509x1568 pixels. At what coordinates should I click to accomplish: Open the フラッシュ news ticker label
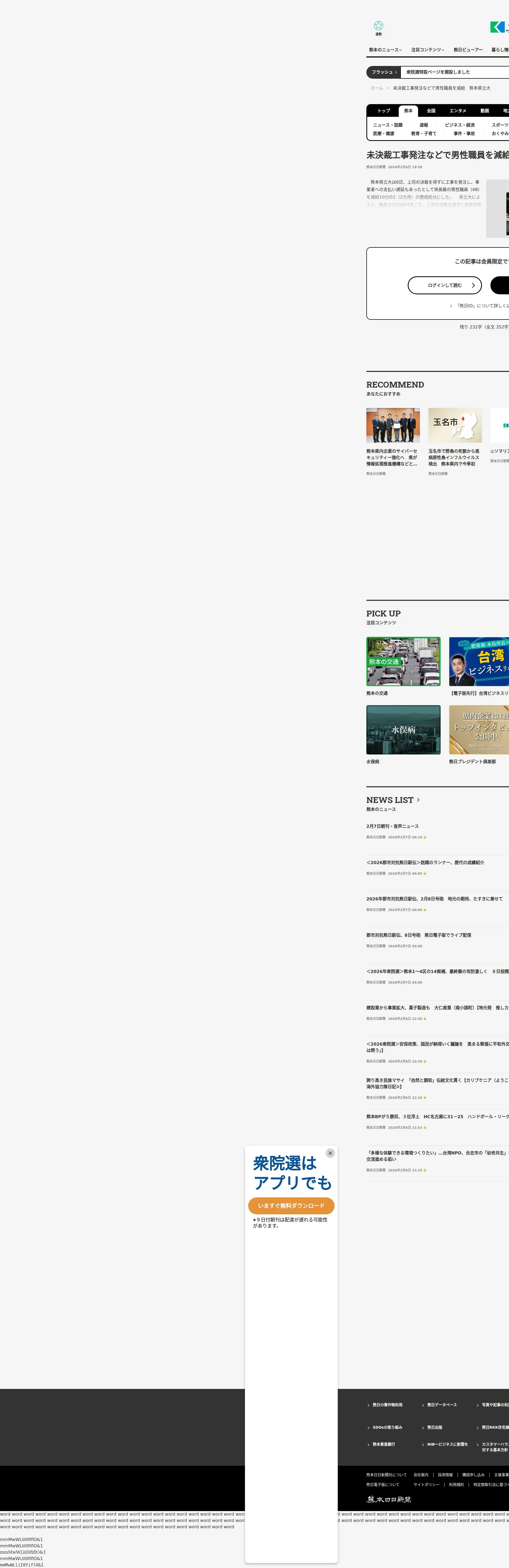pos(384,72)
